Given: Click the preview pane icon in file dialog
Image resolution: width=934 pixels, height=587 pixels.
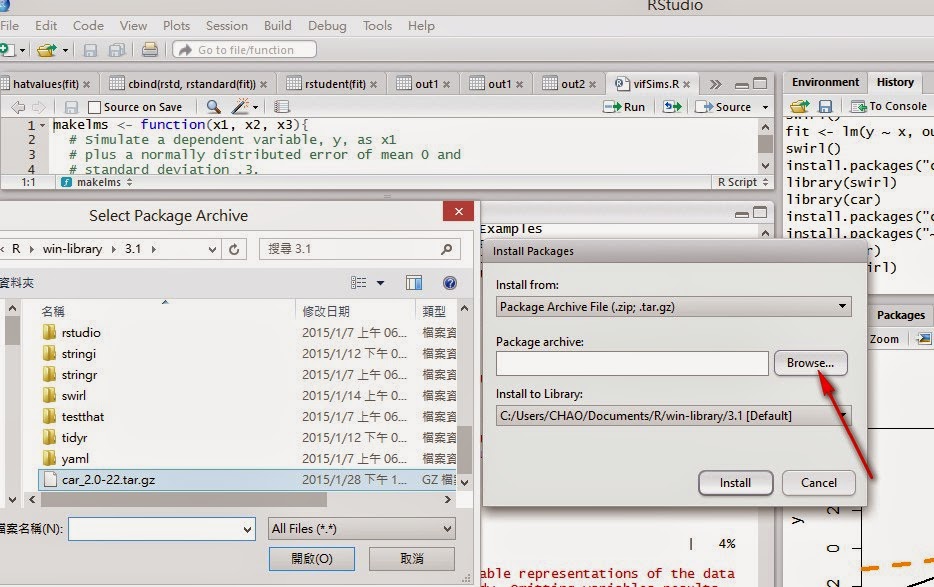Looking at the screenshot, I should [414, 283].
